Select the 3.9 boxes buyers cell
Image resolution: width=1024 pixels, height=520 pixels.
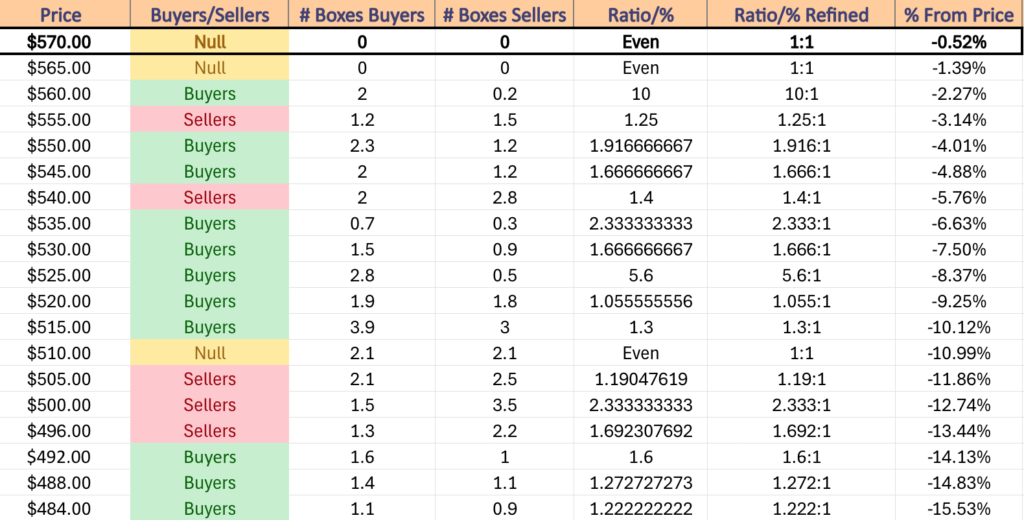(x=362, y=327)
